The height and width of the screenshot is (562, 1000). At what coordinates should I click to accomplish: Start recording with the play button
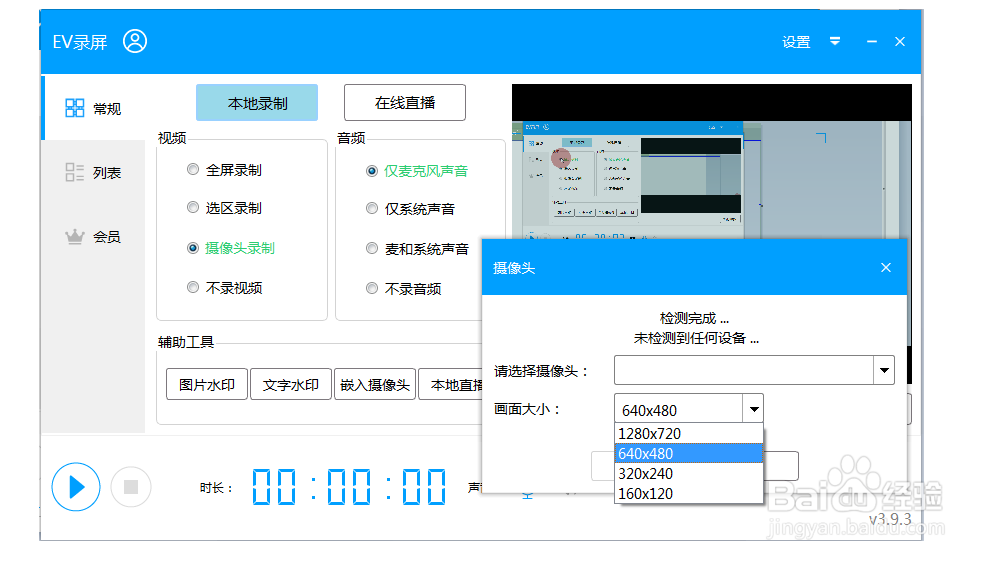pos(76,487)
